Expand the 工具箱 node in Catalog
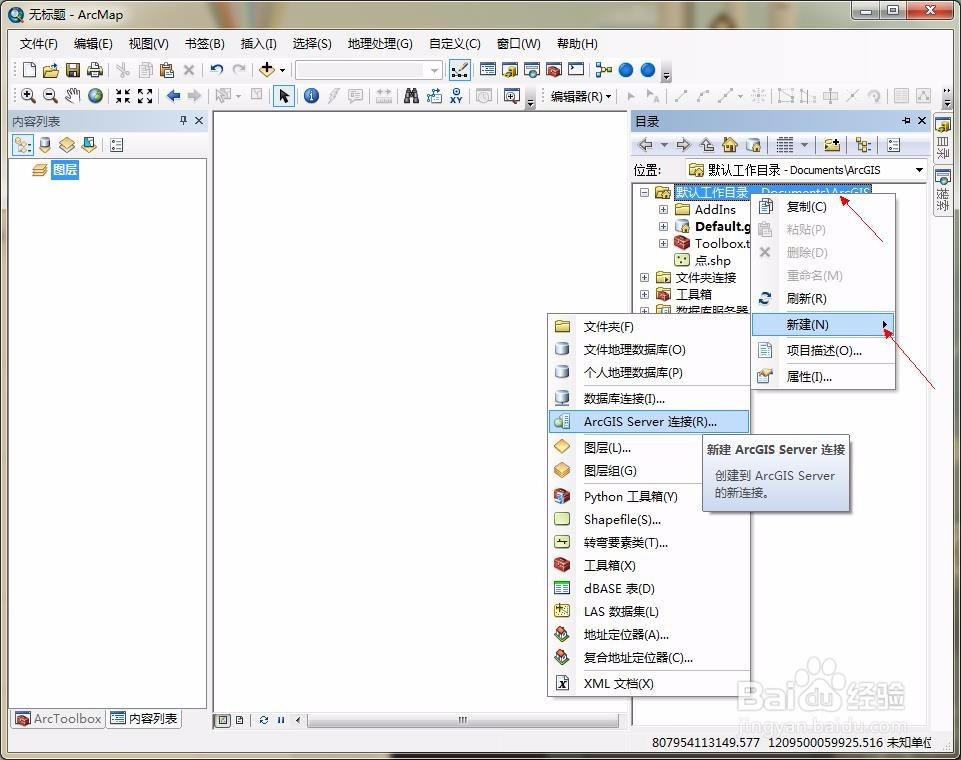The width and height of the screenshot is (961, 760). (x=644, y=295)
